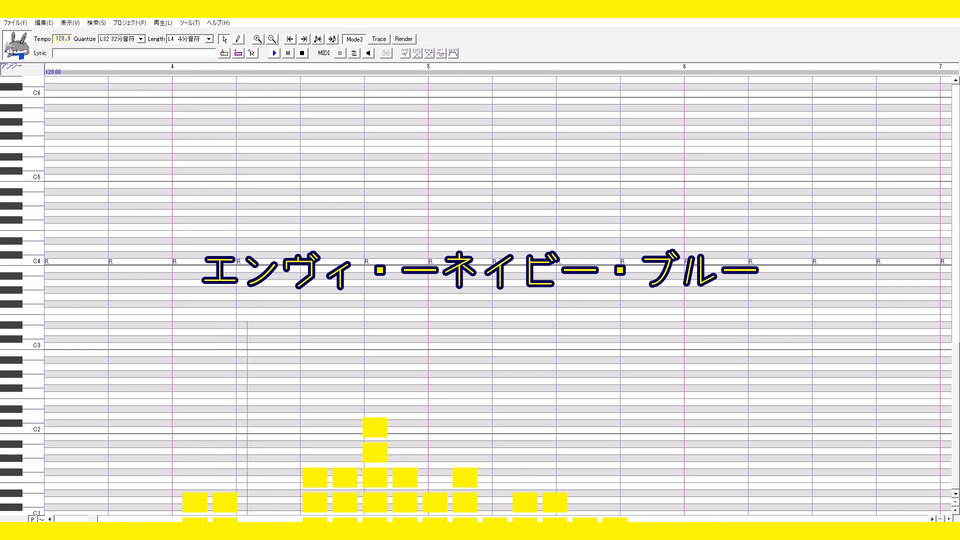Click the fourth pitch edit icon
Viewport: 960px width, 540px height.
pyautogui.click(x=441, y=53)
